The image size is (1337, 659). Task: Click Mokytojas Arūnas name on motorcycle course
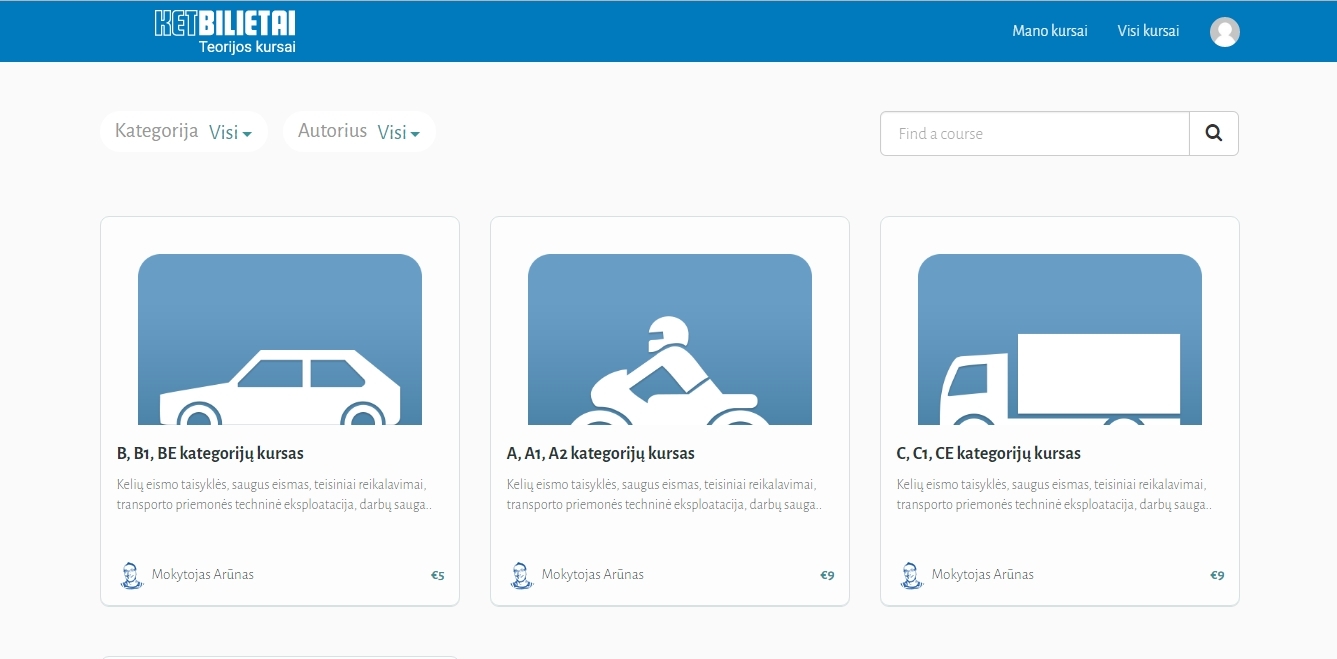[x=593, y=575]
